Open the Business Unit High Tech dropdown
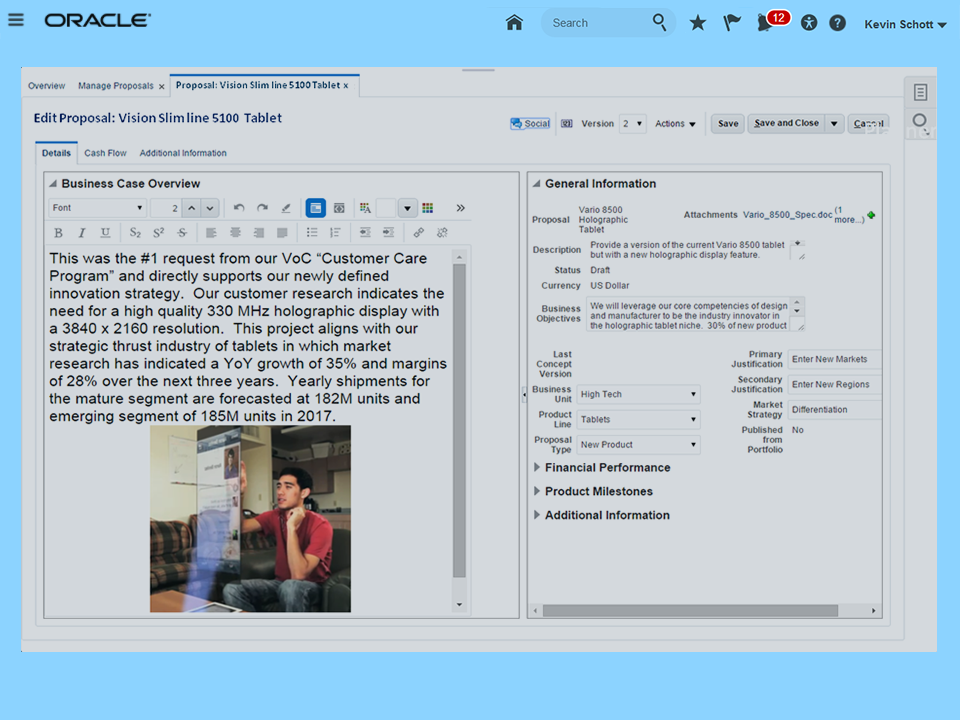The width and height of the screenshot is (960, 720). (639, 394)
